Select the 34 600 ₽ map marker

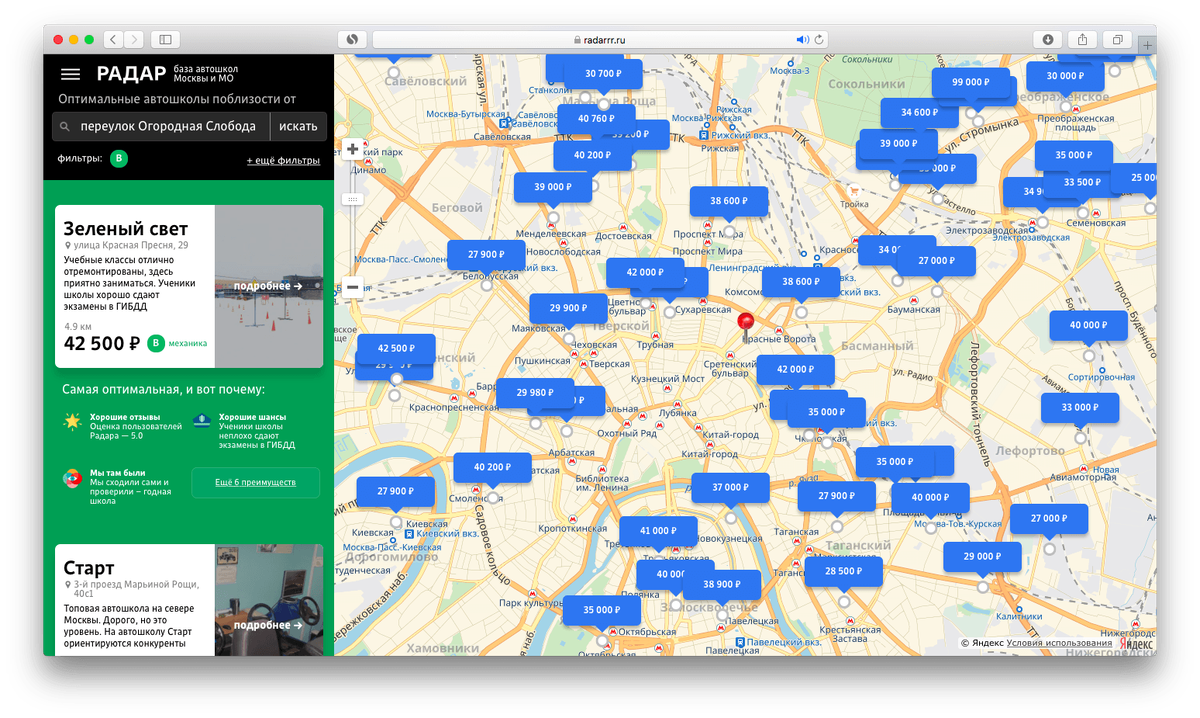(919, 112)
